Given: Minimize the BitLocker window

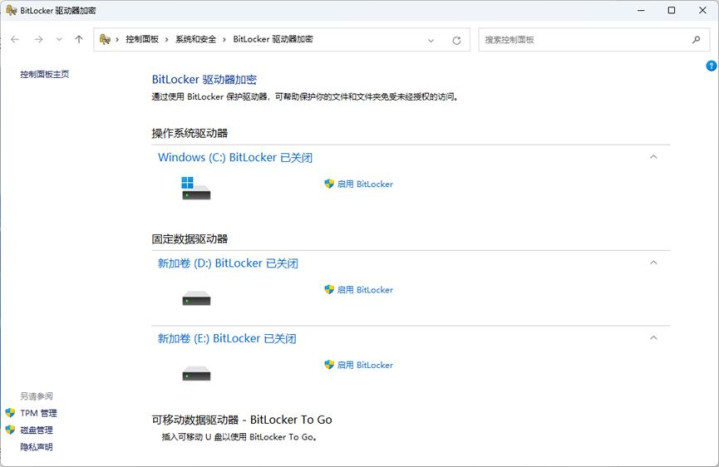Looking at the screenshot, I should [641, 10].
